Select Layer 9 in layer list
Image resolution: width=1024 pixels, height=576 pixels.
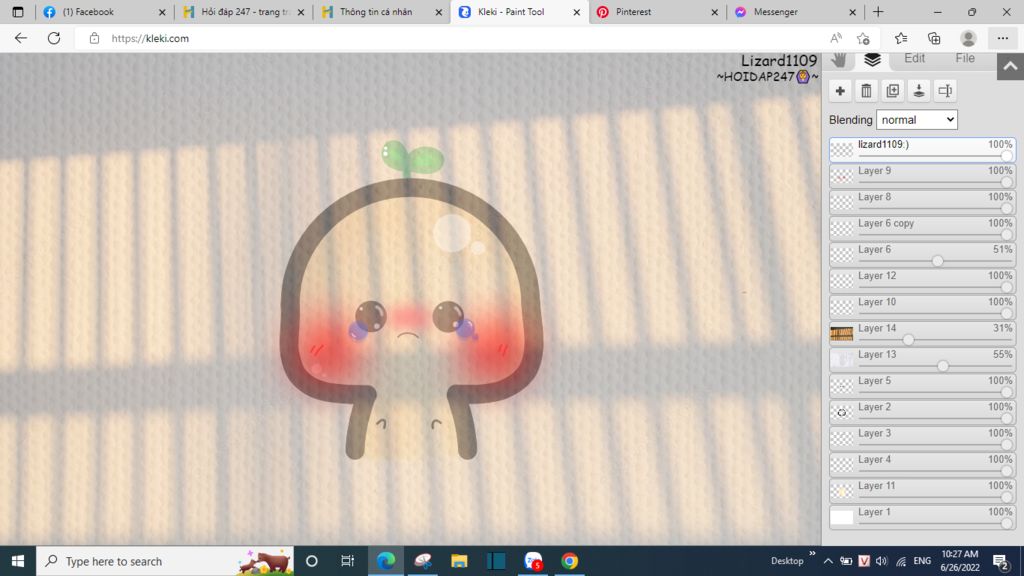(x=922, y=176)
